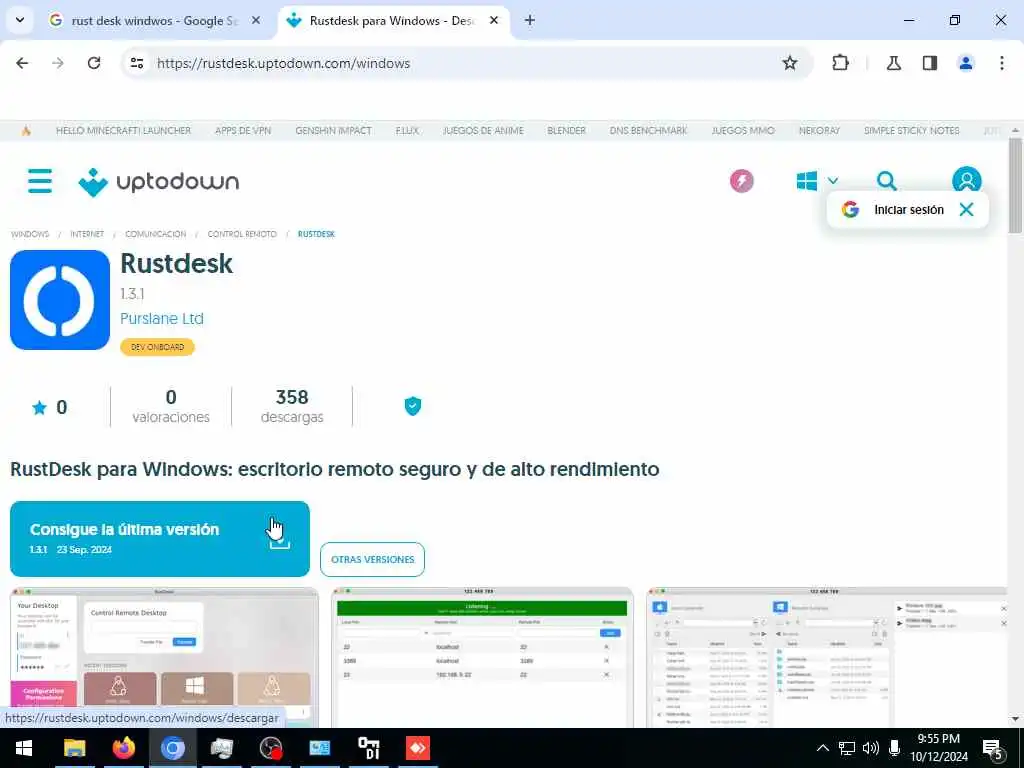The image size is (1024, 768).
Task: Open the Uptodown search magnifier
Action: click(886, 181)
